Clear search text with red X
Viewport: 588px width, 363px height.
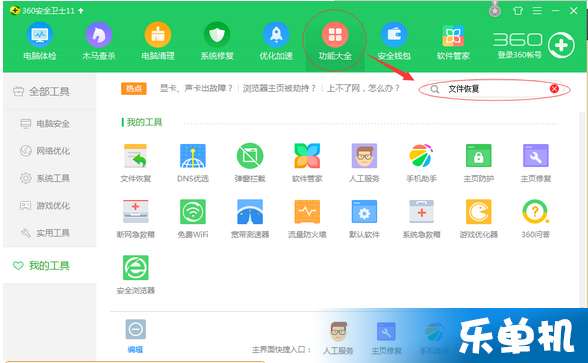[554, 88]
